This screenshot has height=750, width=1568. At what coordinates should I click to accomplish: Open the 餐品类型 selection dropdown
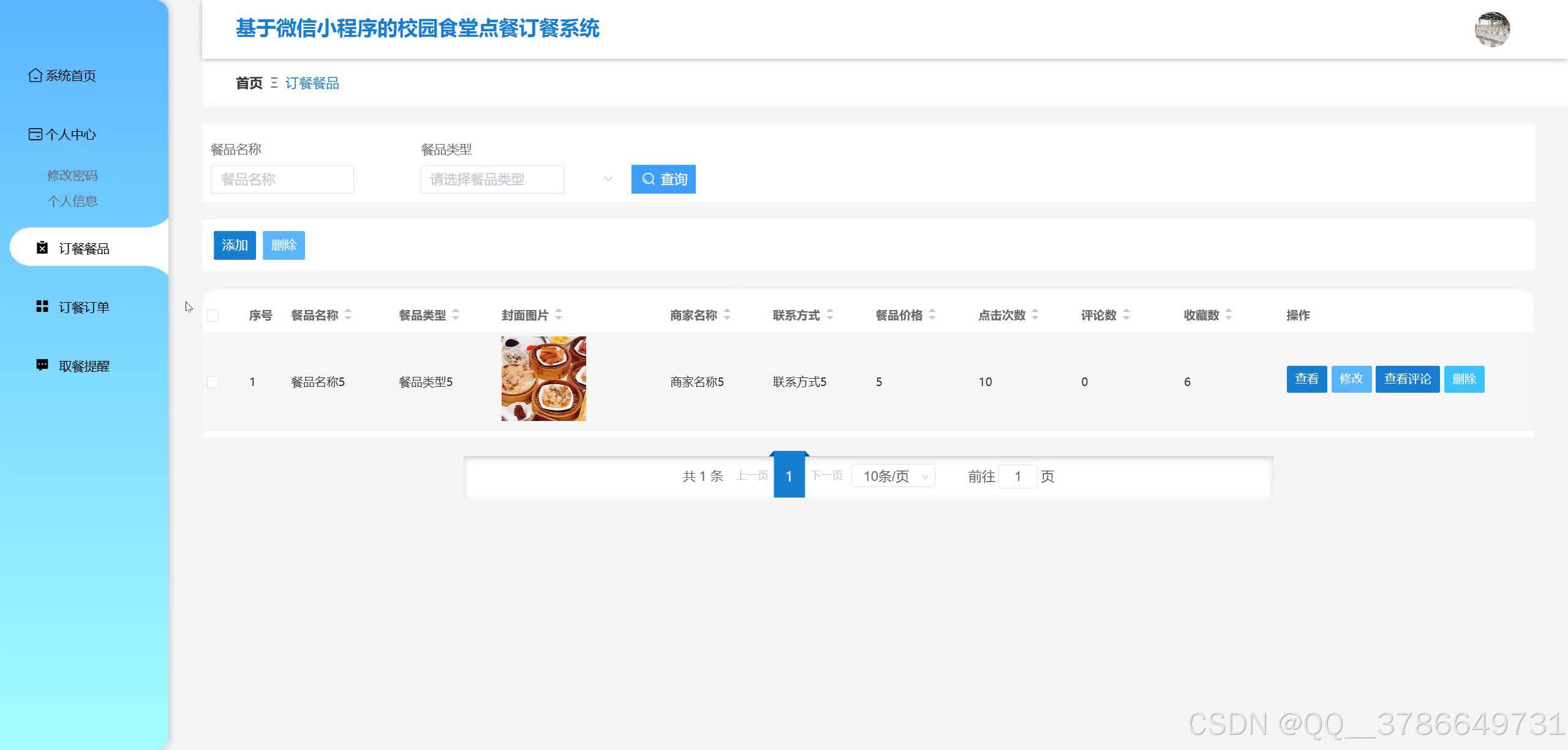(x=492, y=179)
